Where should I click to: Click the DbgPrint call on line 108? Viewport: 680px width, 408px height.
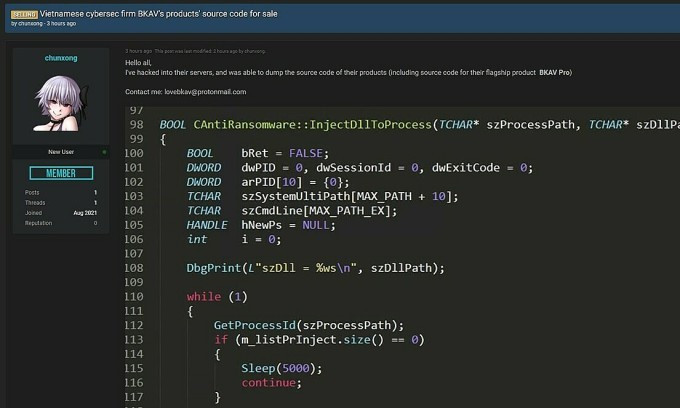click(315, 268)
